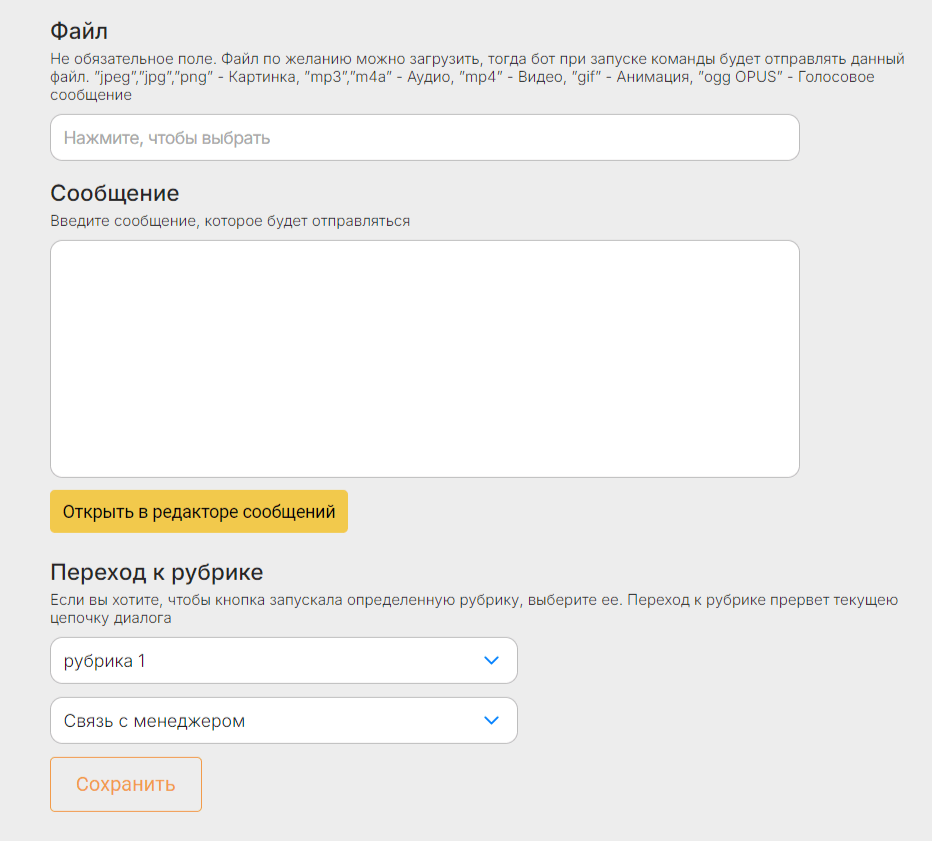Screen dimensions: 932x841
Task: Click the chevron arrow in 'Связь с менеджером' field
Action: (x=491, y=720)
